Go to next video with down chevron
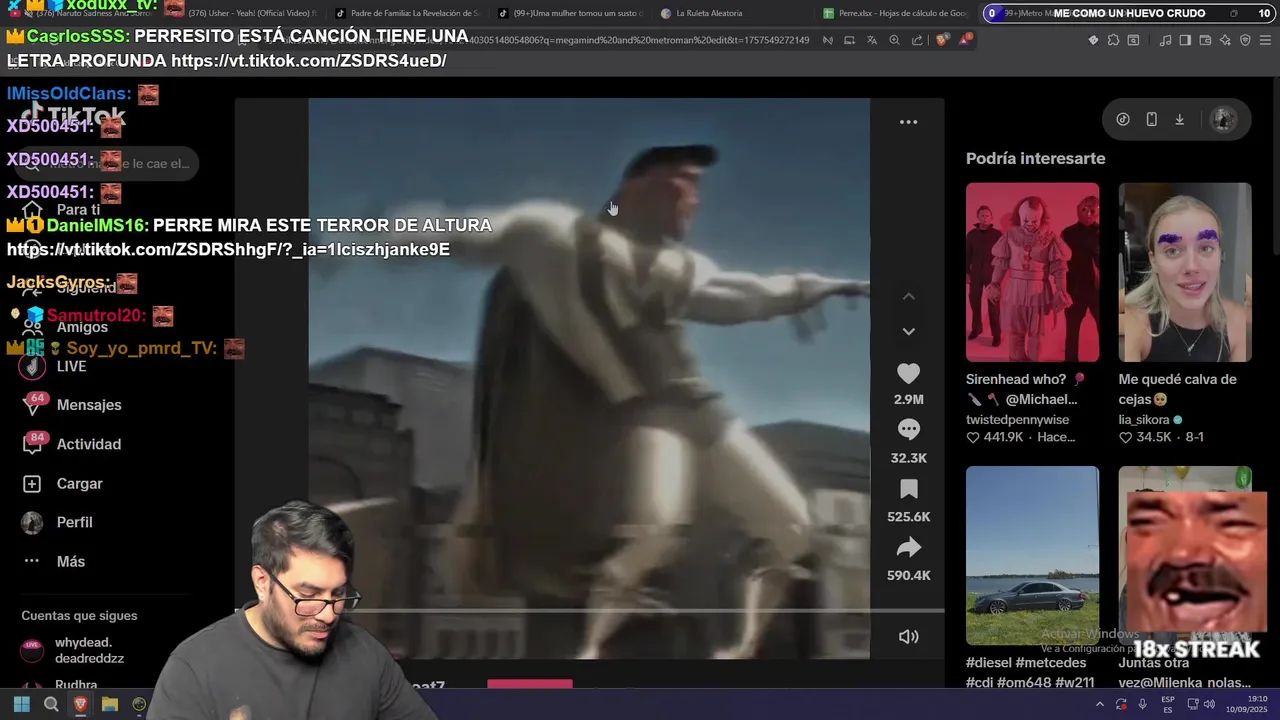This screenshot has height=720, width=1280. point(908,331)
